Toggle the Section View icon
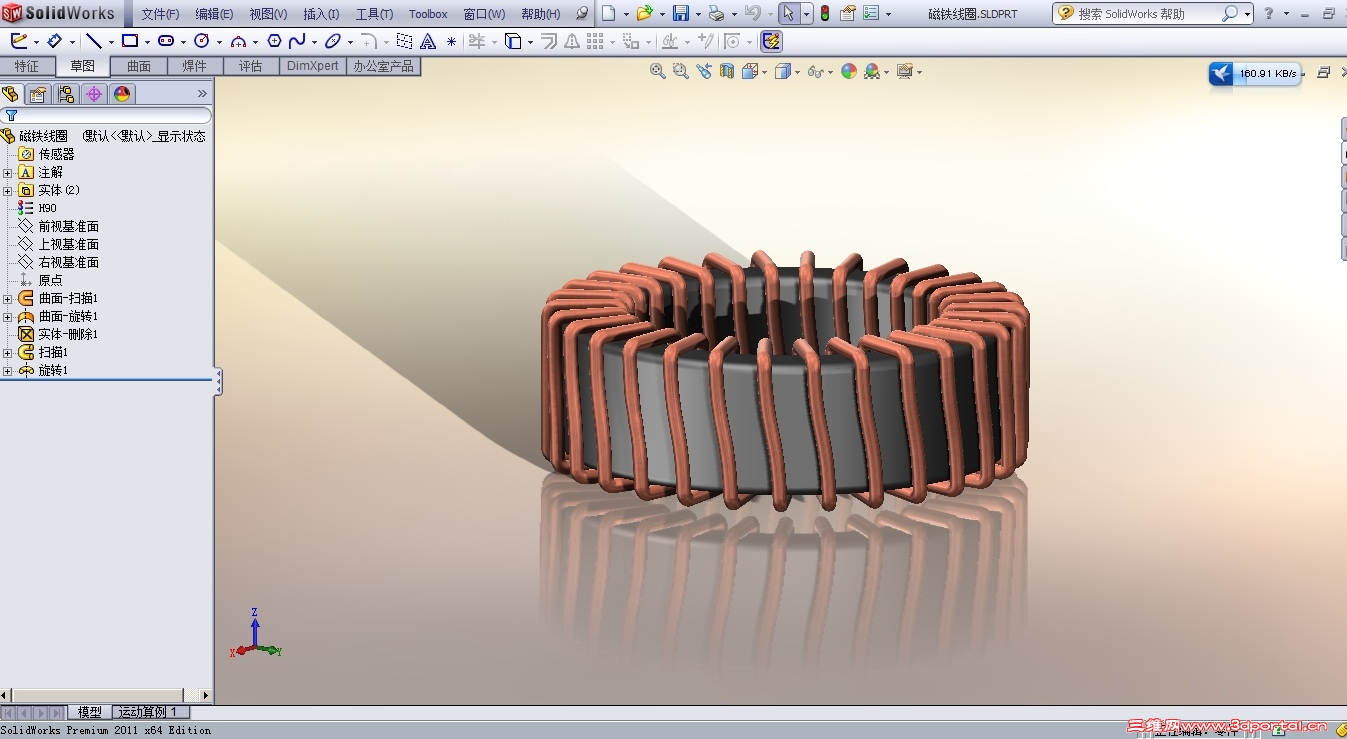The height and width of the screenshot is (739, 1347). click(x=727, y=71)
